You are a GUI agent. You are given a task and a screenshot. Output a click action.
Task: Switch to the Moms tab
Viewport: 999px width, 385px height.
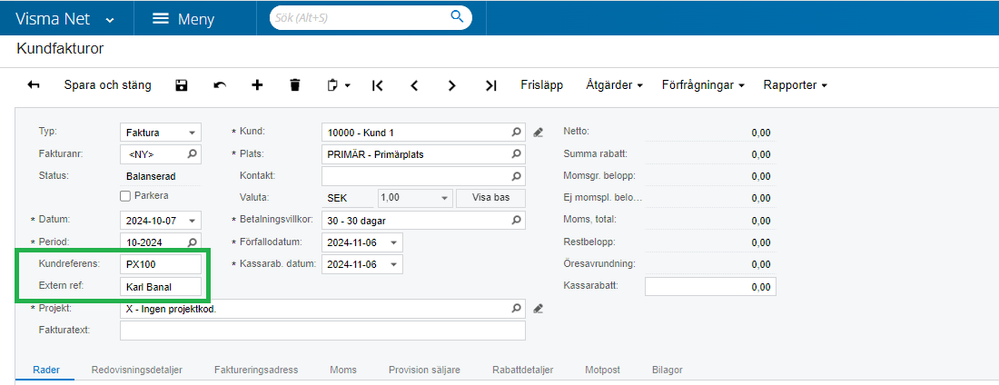[x=343, y=370]
